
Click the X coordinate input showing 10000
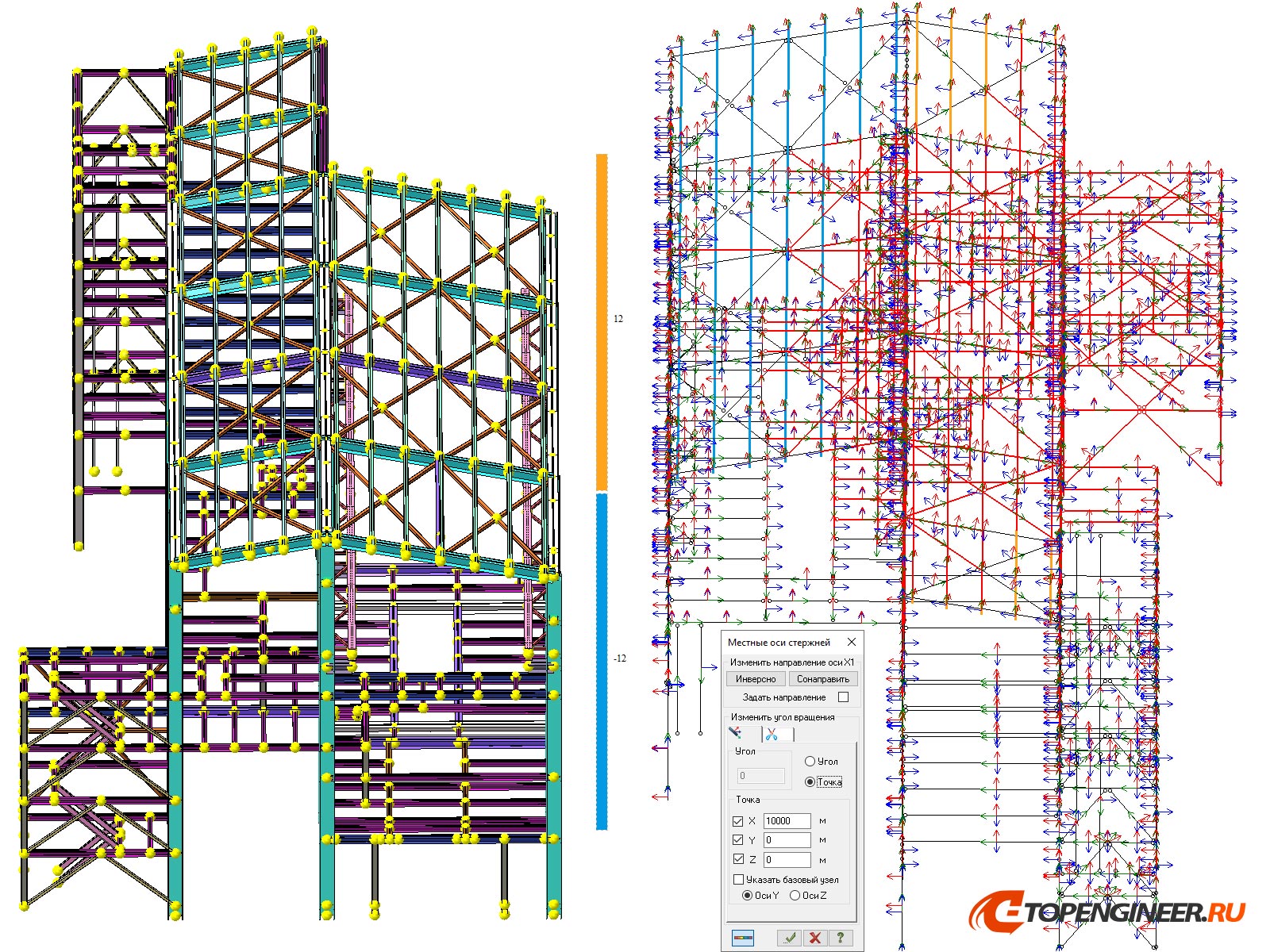(787, 821)
